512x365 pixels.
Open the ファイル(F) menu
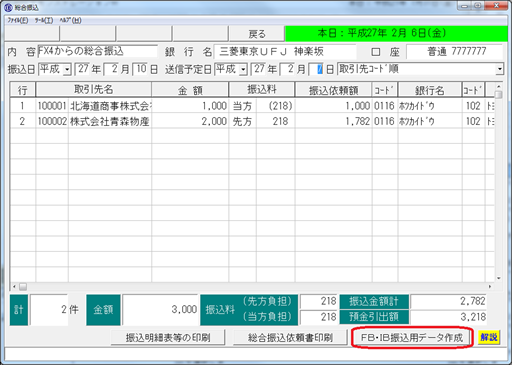click(x=18, y=20)
